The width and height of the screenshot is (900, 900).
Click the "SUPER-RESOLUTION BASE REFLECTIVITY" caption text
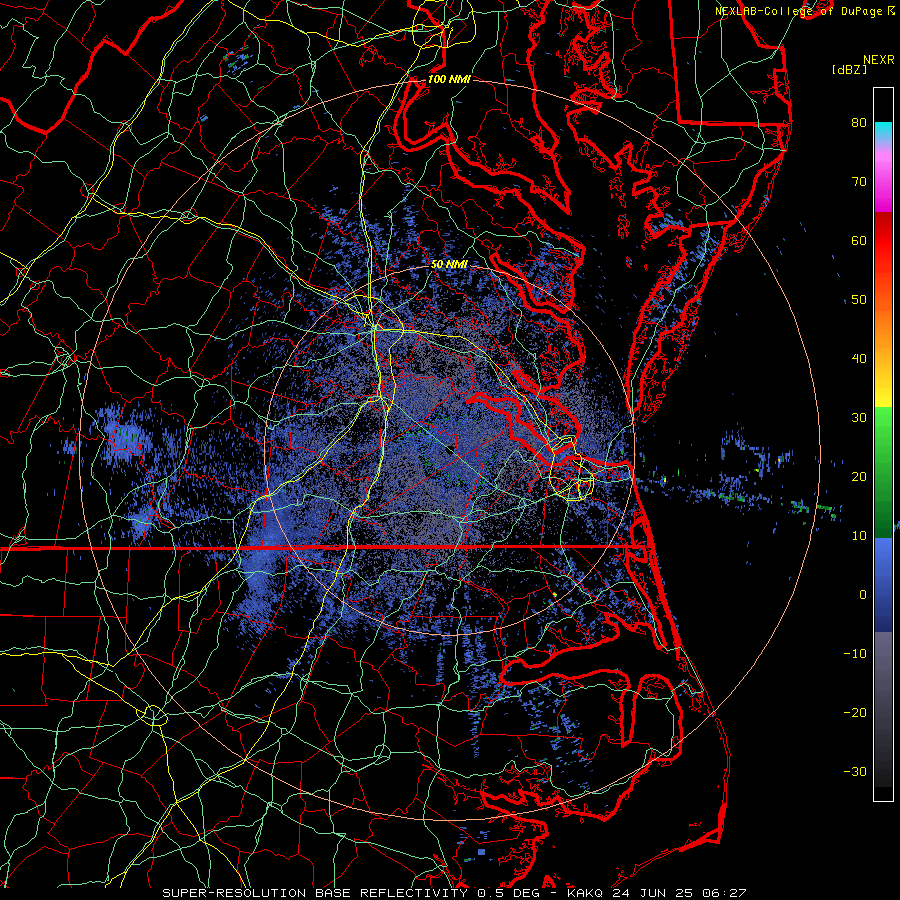[x=315, y=893]
